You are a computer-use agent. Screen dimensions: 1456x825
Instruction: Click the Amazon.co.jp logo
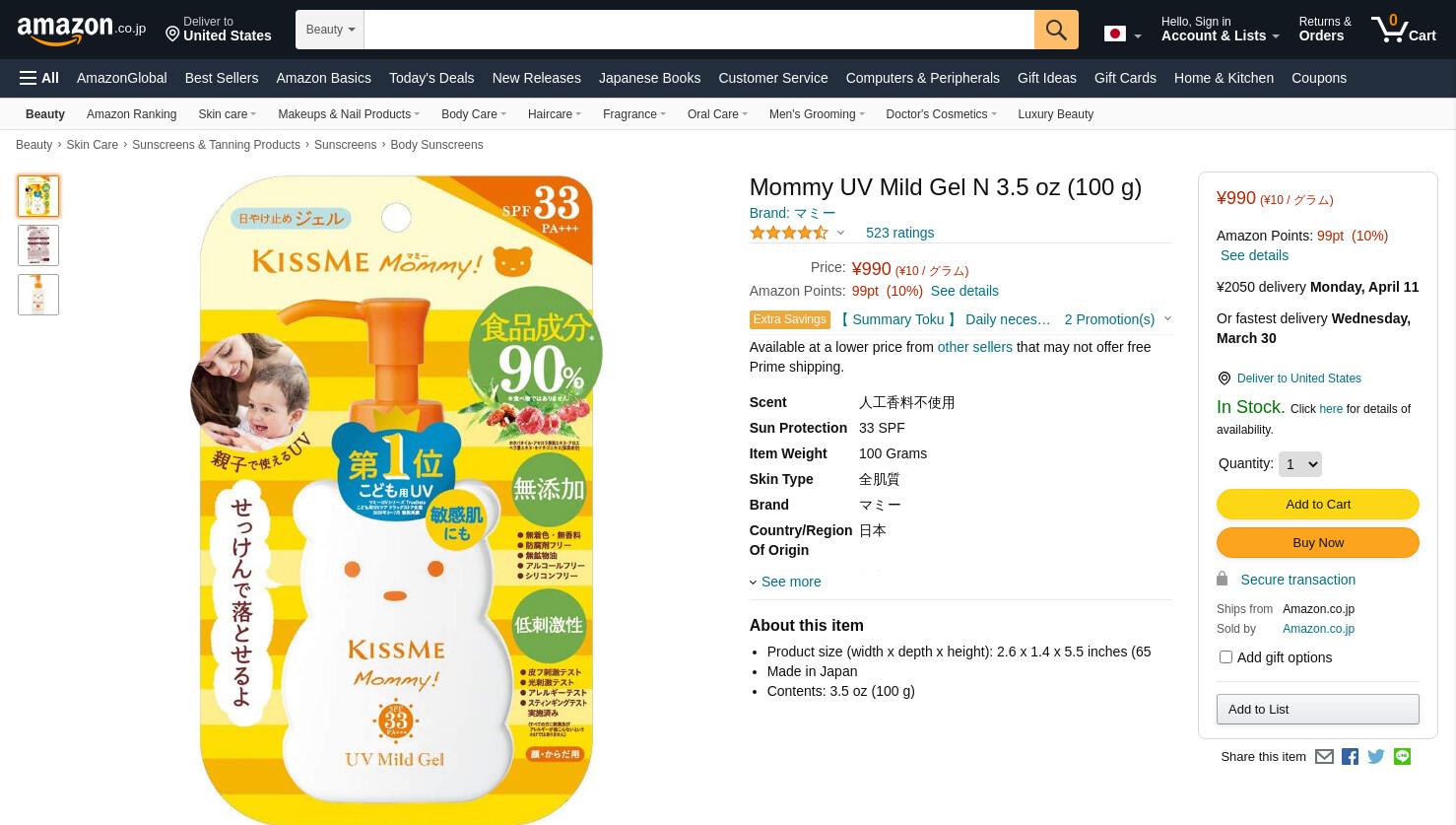pyautogui.click(x=81, y=30)
